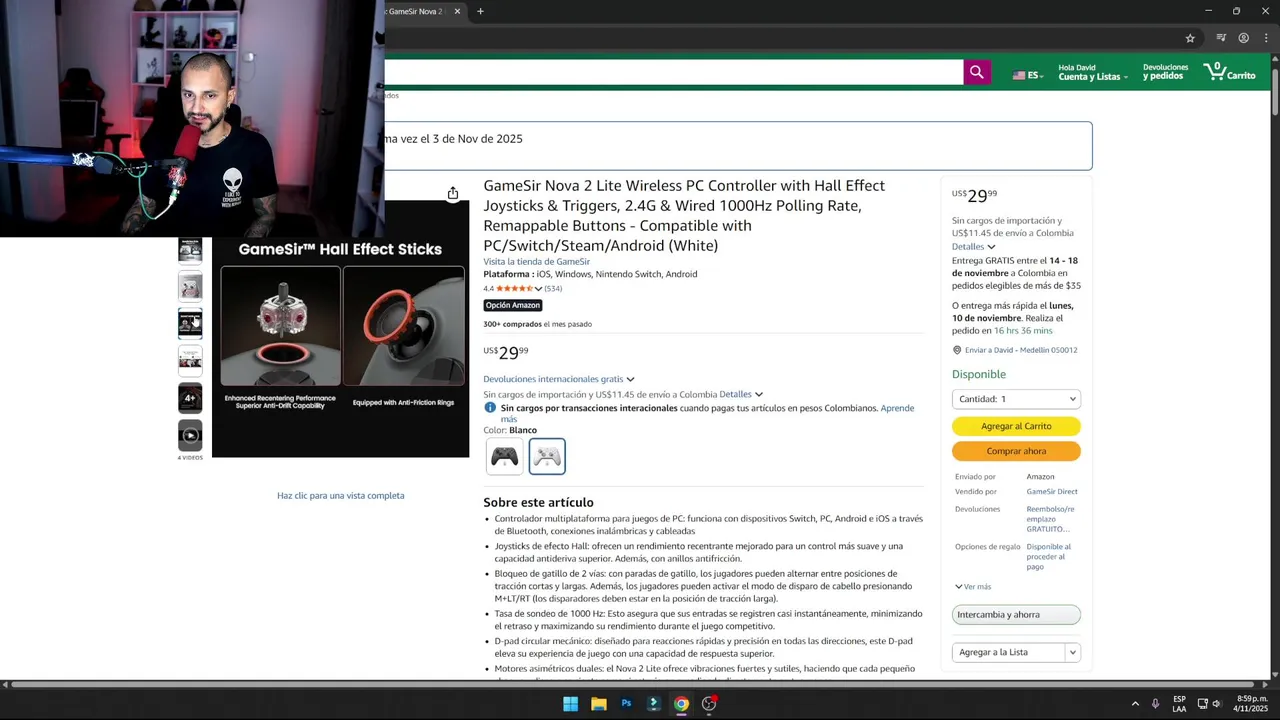Viewport: 1280px width, 720px height.
Task: Click Enviar a David - Medellín 050012
Action: pos(1021,350)
